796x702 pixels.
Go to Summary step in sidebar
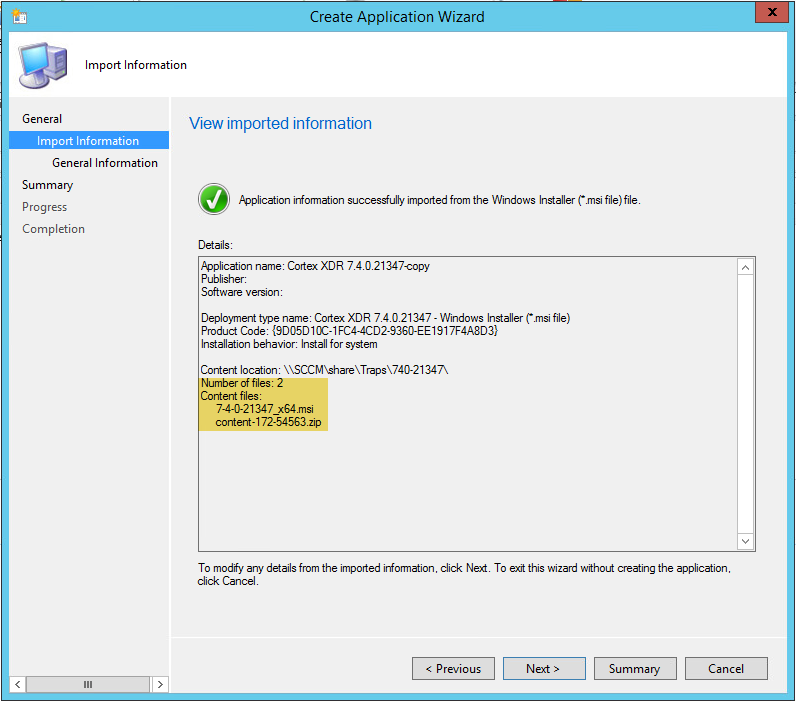[47, 185]
